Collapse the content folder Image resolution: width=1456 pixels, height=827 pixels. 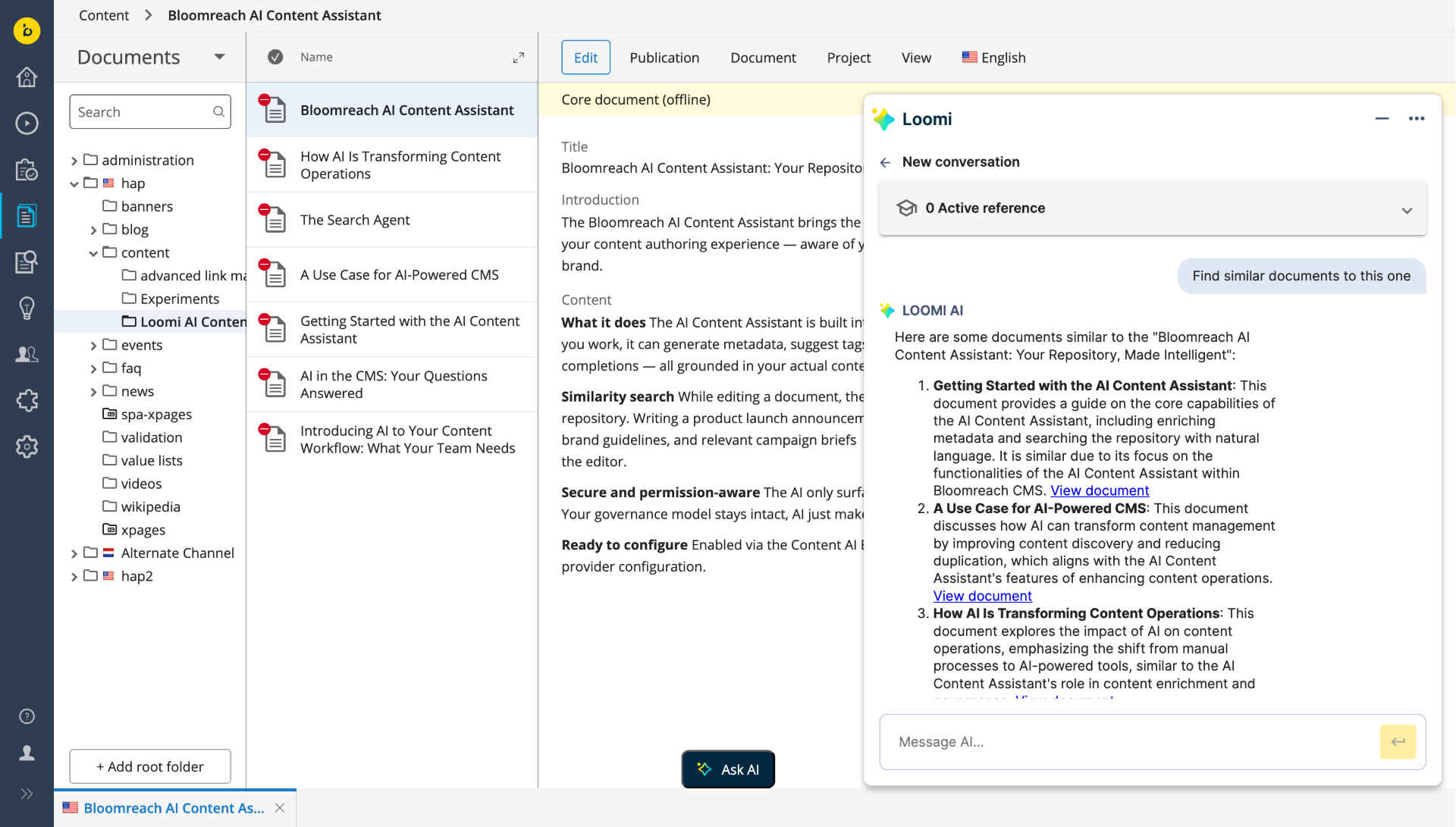(x=93, y=253)
